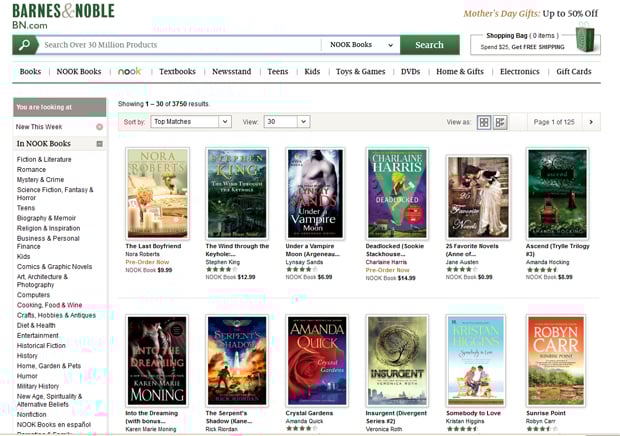
Task: Select Historical Fiction category
Action: coord(41,345)
